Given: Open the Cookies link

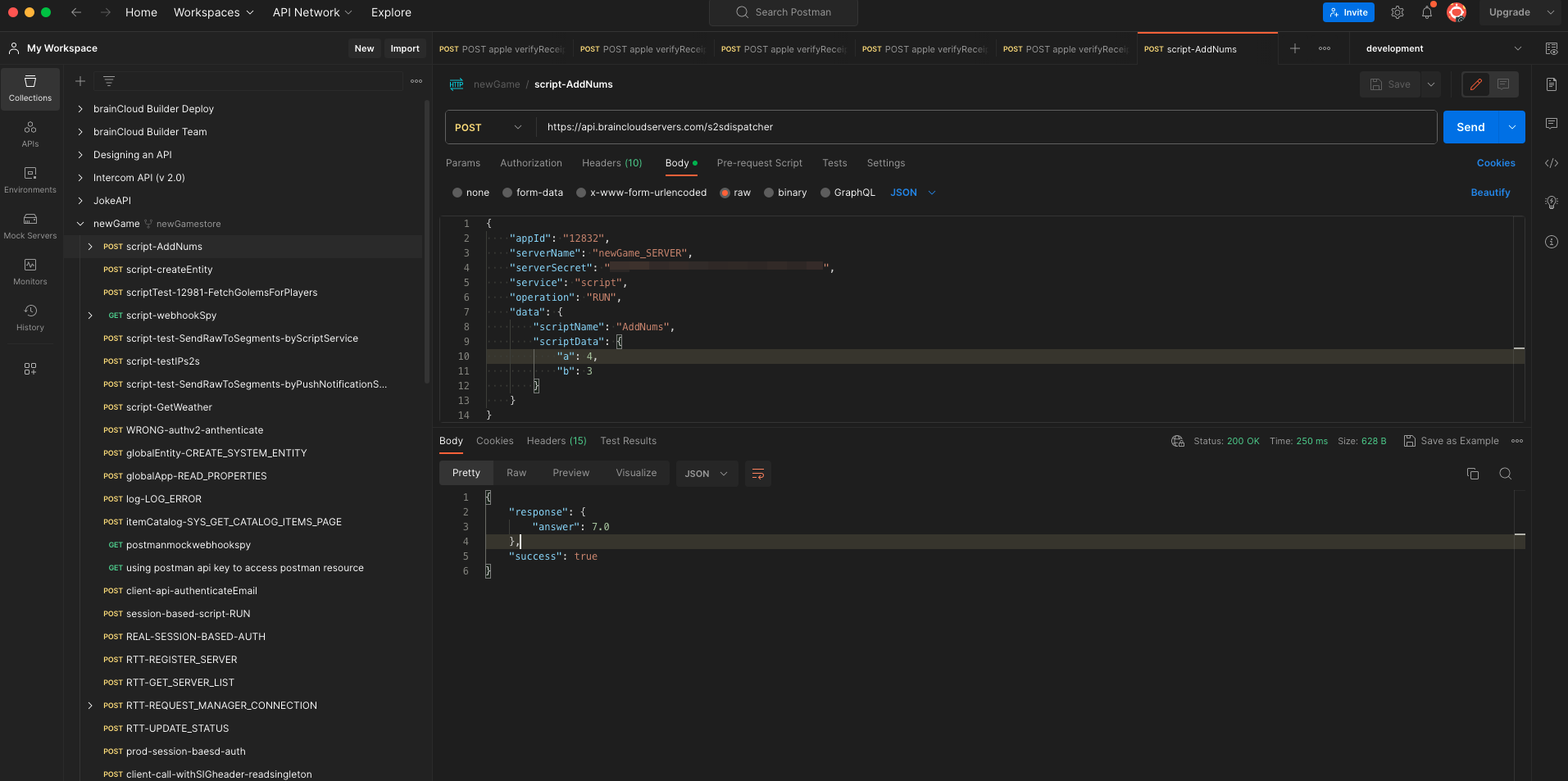Looking at the screenshot, I should point(1496,163).
